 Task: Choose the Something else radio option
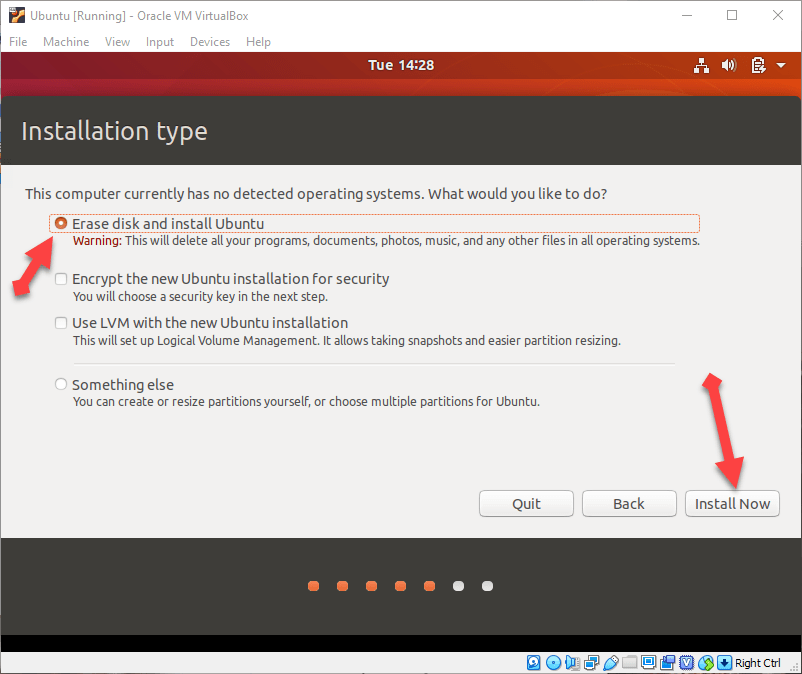62,384
